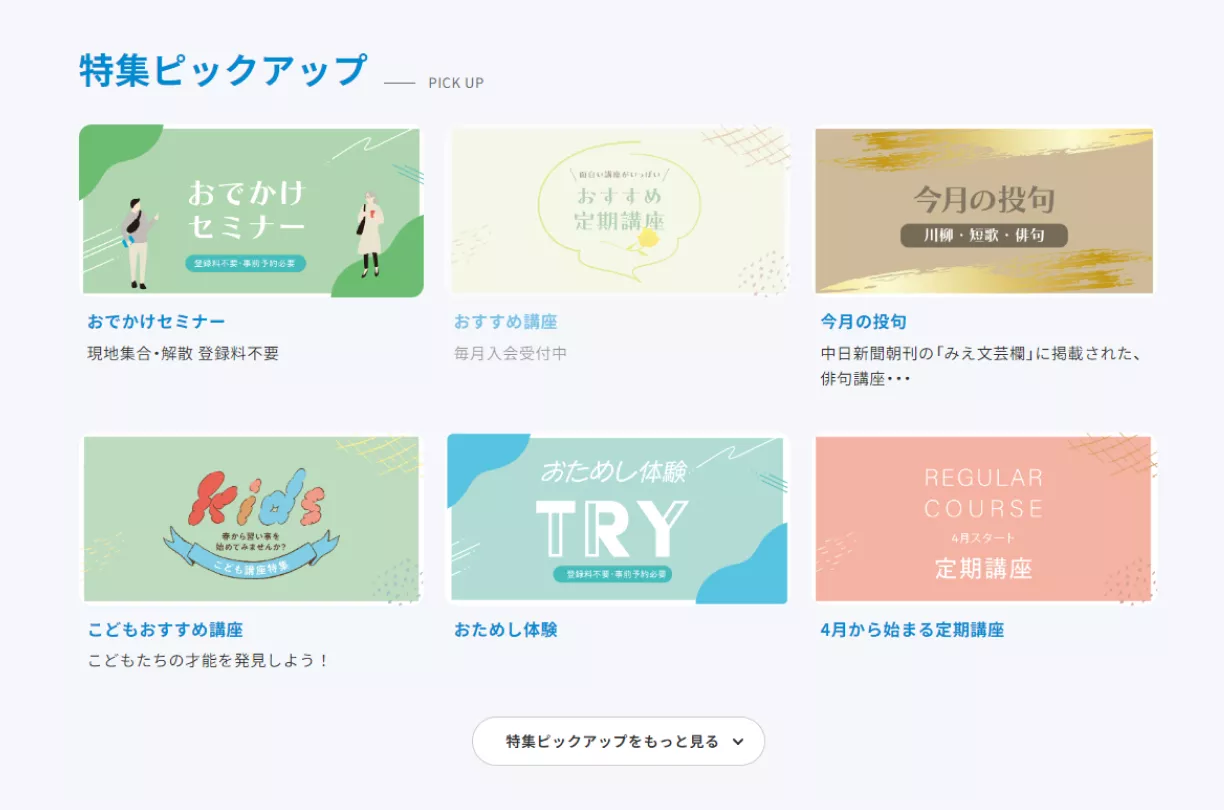Follow the こどもおすすめ講座 title link

pos(165,630)
